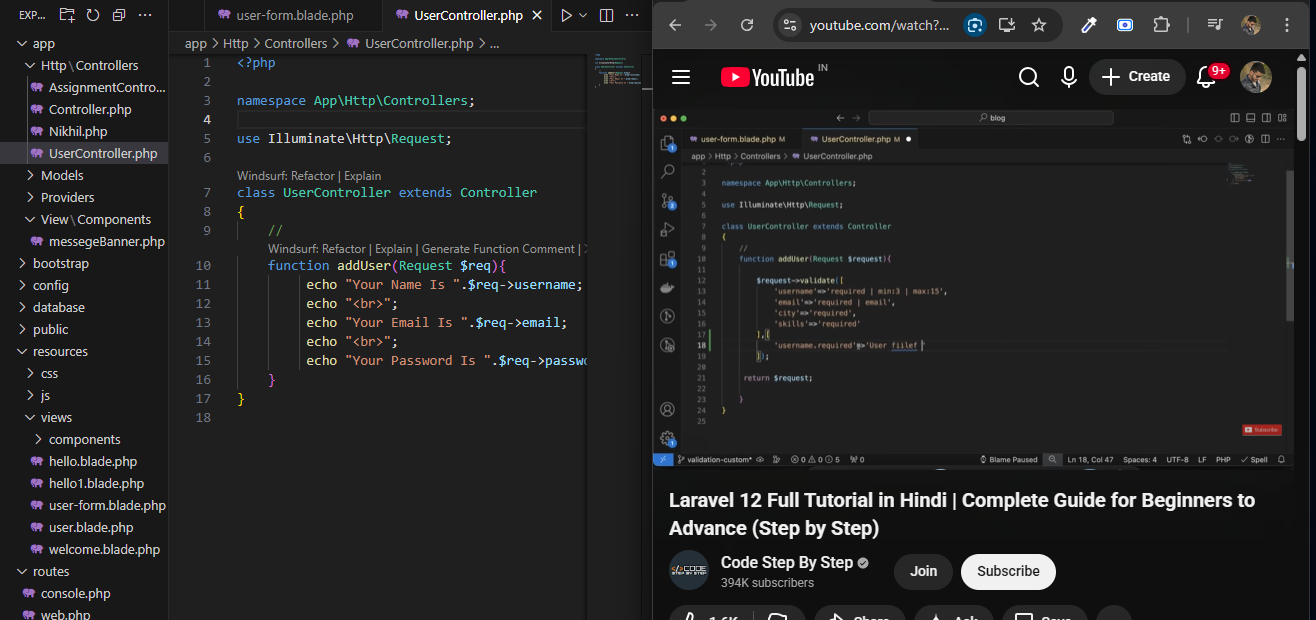Click the browser address bar URL
This screenshot has height=620, width=1316.
click(879, 25)
